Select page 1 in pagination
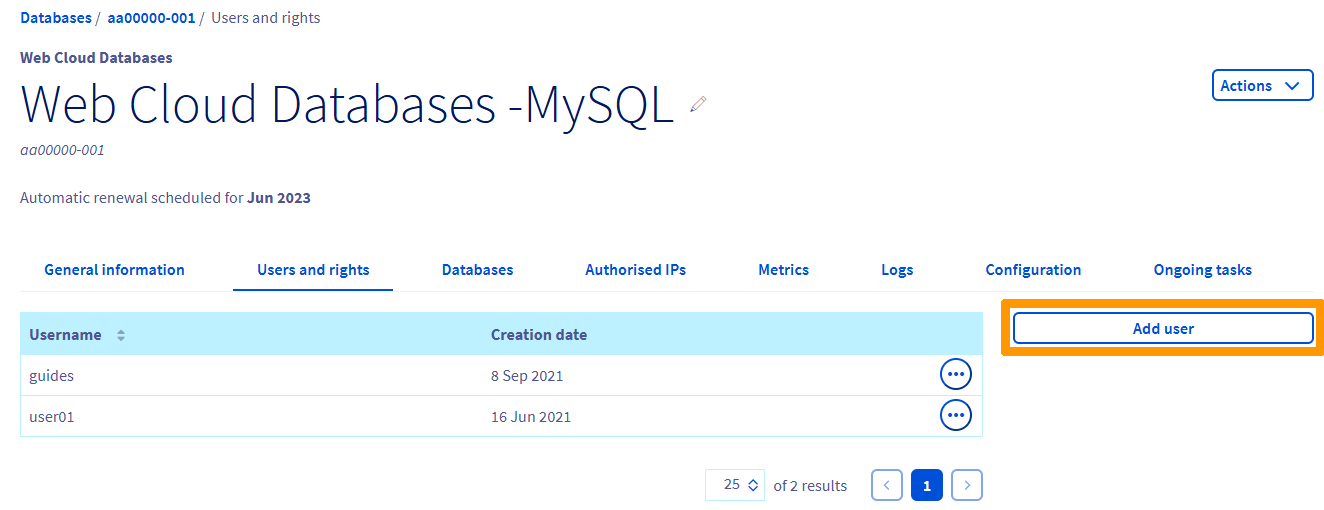Image resolution: width=1324 pixels, height=510 pixels. [926, 485]
